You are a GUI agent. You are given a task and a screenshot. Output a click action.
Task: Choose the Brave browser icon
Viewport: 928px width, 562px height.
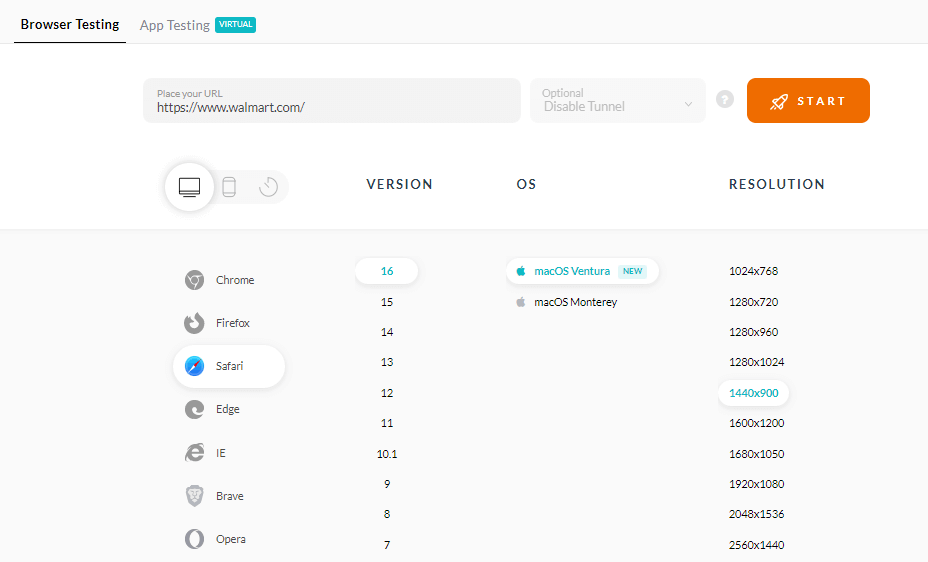pyautogui.click(x=195, y=496)
